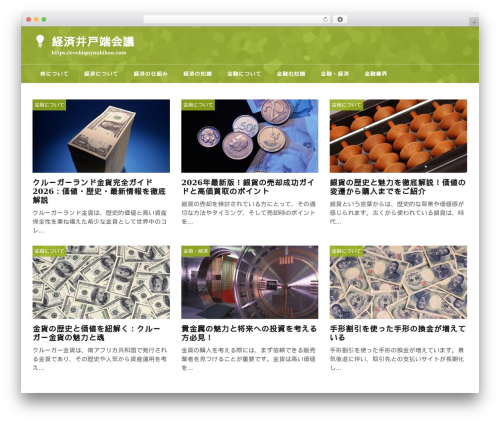Click category tag on the dollar stack image
The height and width of the screenshot is (423, 500).
[49, 105]
